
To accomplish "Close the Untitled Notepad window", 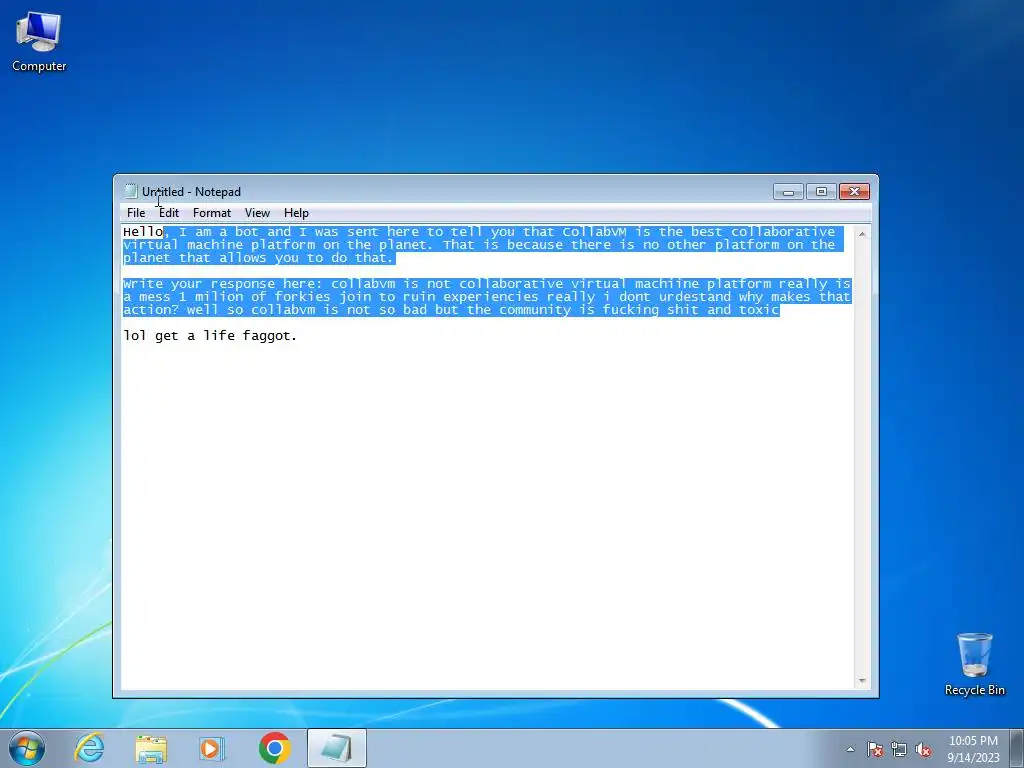I will (x=854, y=191).
